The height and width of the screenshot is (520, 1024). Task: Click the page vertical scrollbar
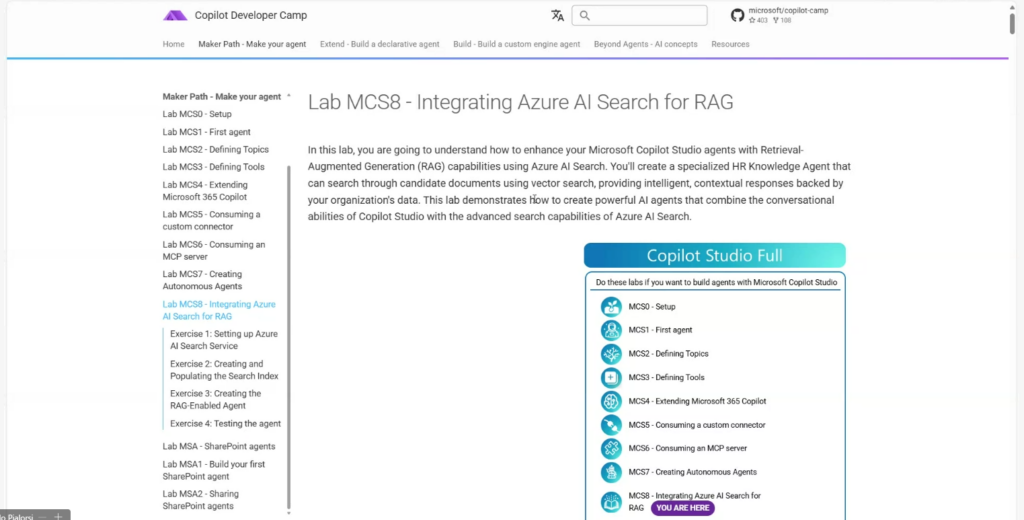click(1012, 20)
